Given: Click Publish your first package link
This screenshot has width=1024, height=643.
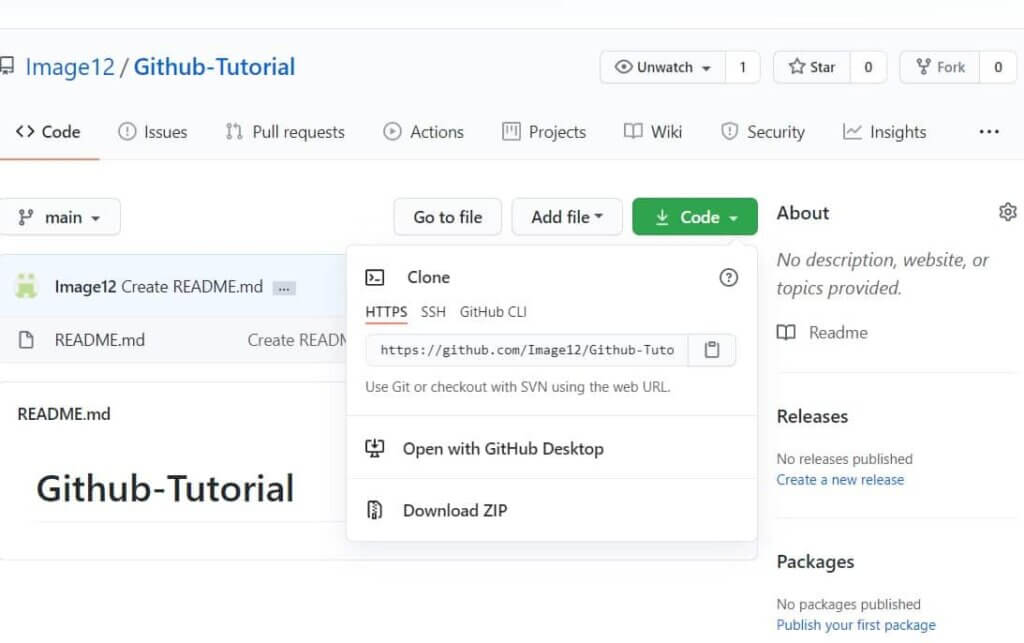Looking at the screenshot, I should tap(856, 625).
